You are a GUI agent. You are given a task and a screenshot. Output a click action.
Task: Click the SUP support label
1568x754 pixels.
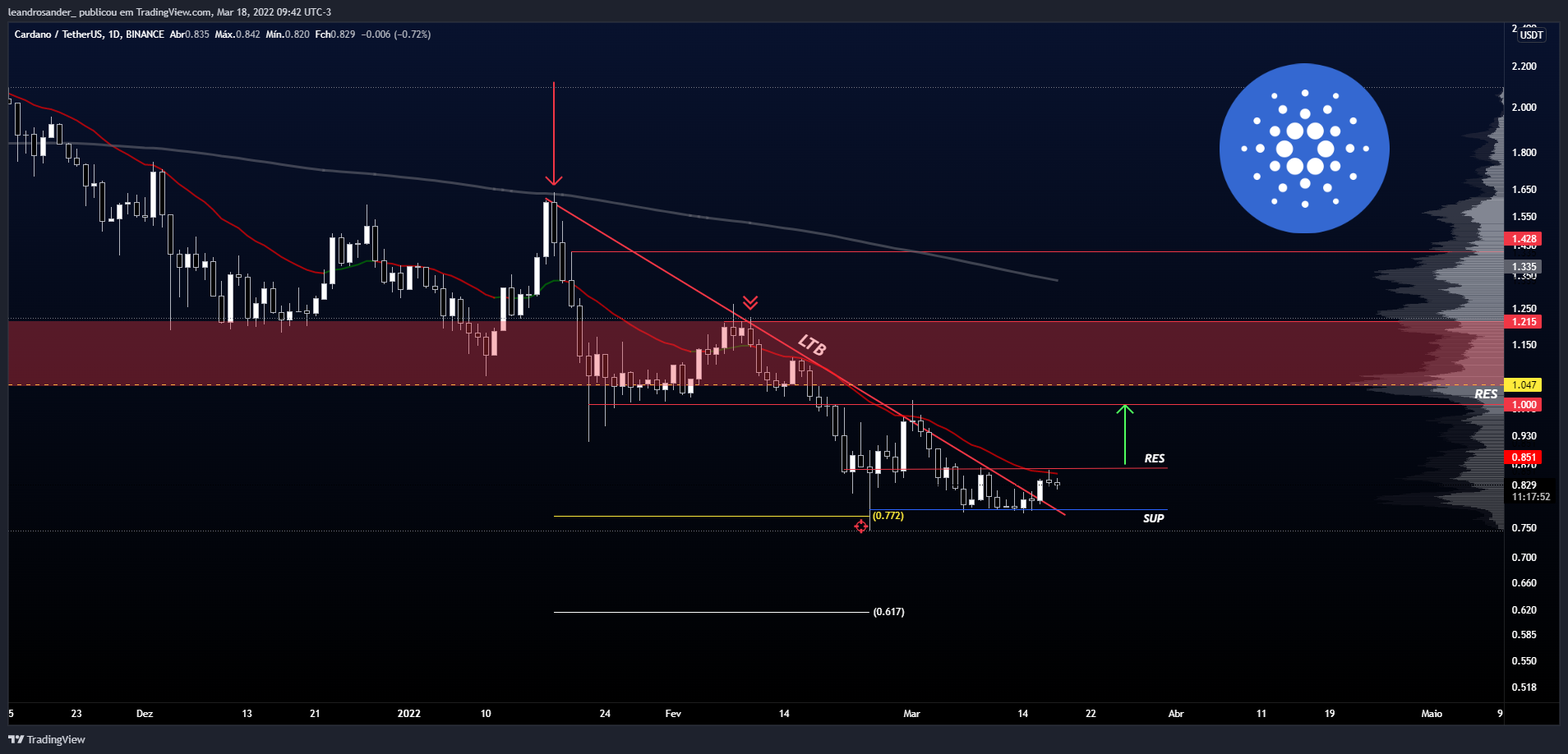tap(1153, 518)
